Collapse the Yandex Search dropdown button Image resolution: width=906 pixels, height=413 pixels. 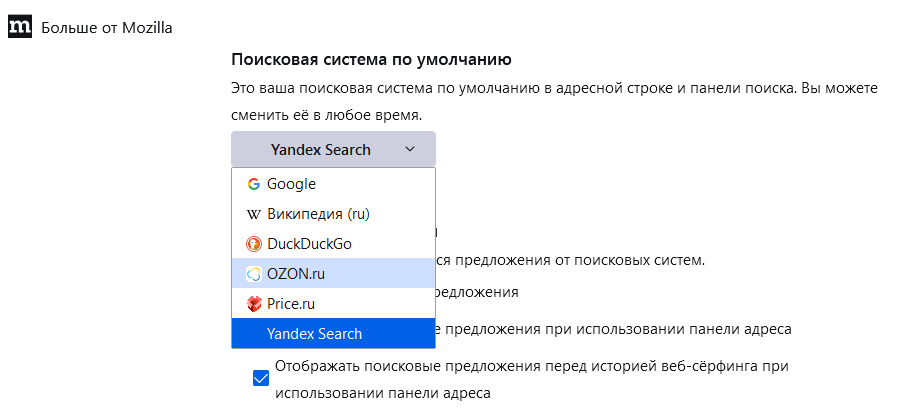(x=333, y=150)
